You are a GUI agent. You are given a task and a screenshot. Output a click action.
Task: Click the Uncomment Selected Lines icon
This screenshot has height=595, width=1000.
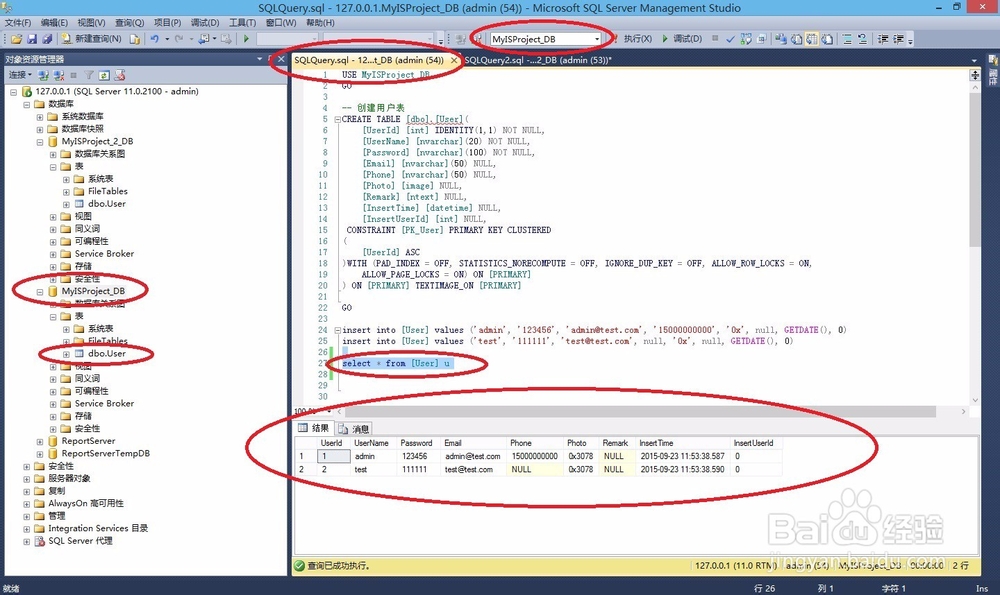862,39
